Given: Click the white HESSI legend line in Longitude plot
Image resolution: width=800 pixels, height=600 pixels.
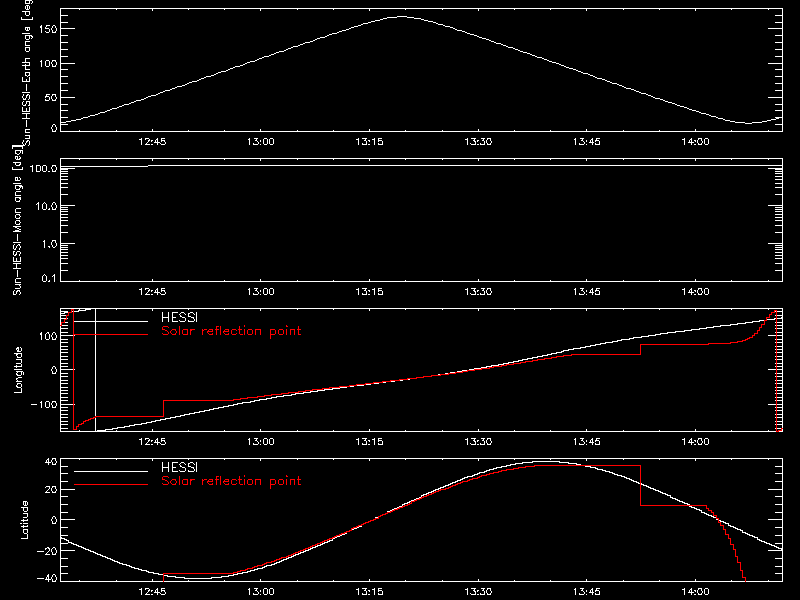Looking at the screenshot, I should click(111, 321).
